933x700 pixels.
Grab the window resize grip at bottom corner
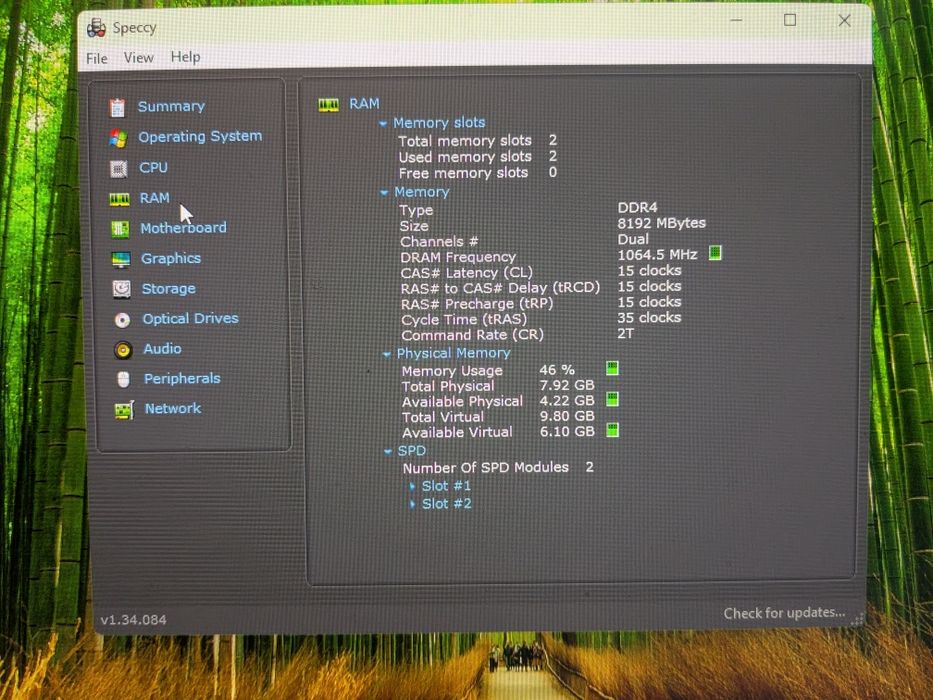(857, 620)
